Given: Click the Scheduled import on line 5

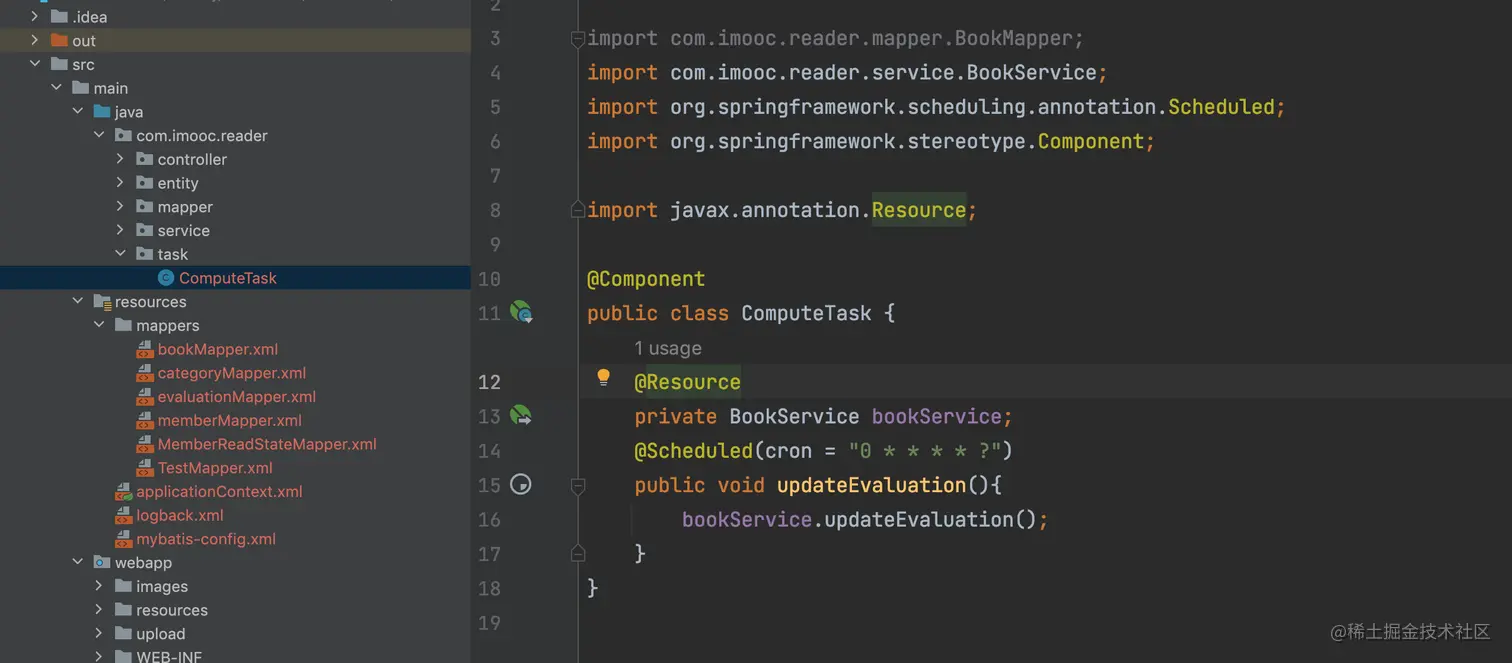Looking at the screenshot, I should click(1221, 107).
